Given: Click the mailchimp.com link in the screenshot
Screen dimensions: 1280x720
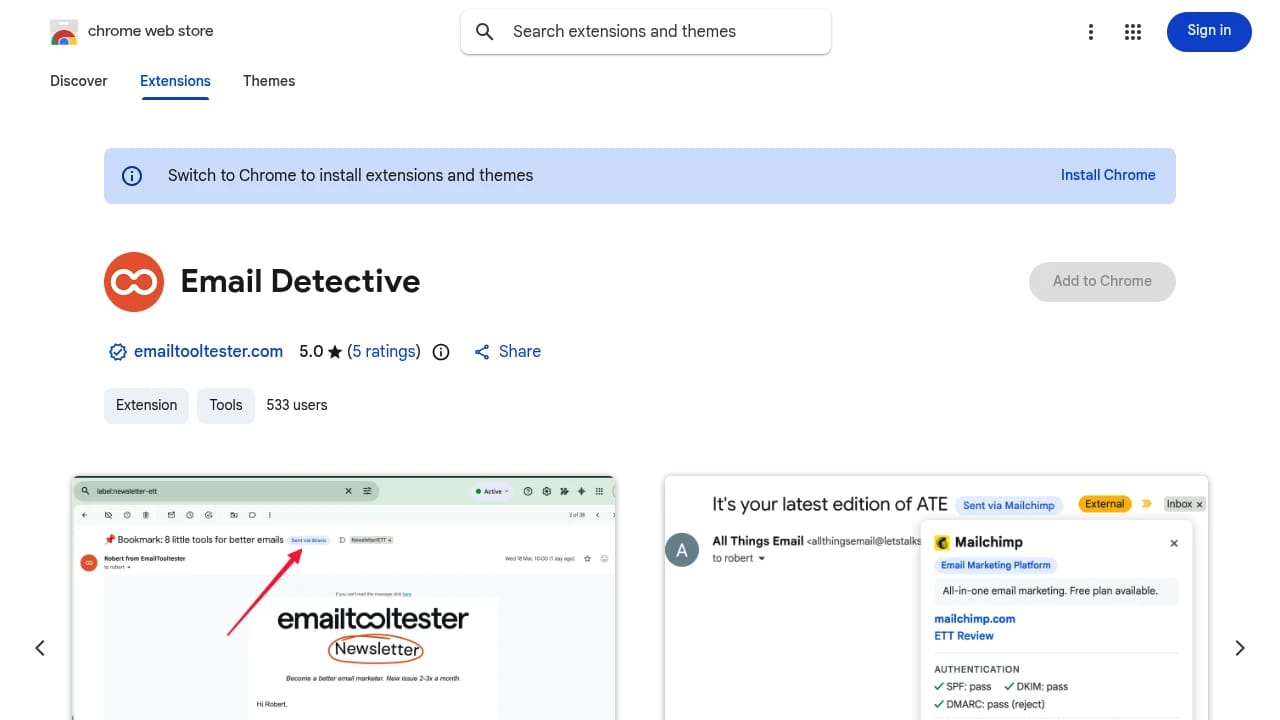Looking at the screenshot, I should tap(975, 619).
